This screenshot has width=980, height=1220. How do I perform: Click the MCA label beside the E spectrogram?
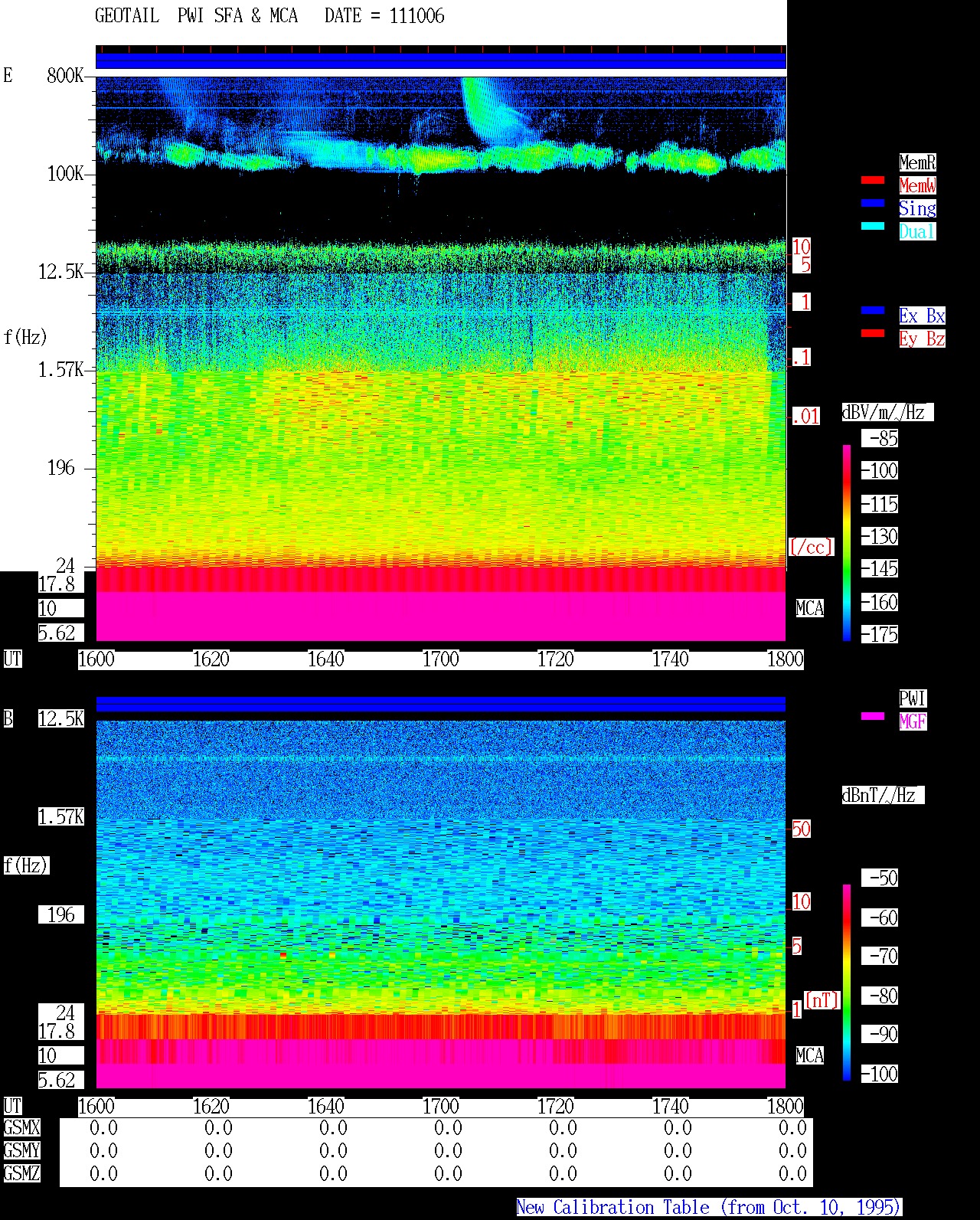pos(810,609)
